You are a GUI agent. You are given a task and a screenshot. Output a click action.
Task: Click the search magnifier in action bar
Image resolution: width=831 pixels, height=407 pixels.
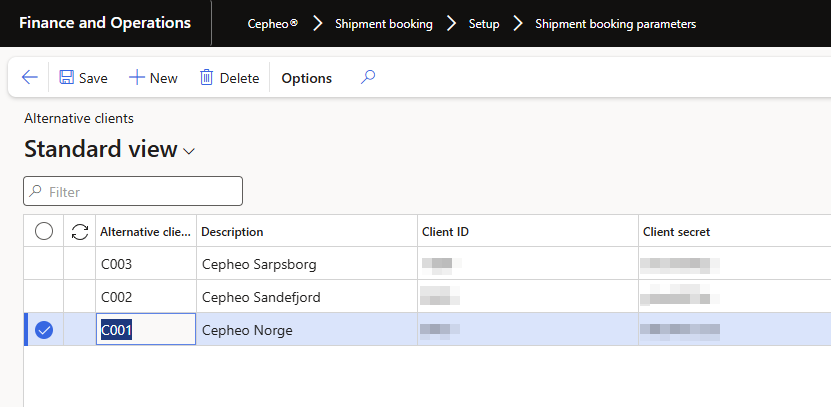[x=368, y=77]
